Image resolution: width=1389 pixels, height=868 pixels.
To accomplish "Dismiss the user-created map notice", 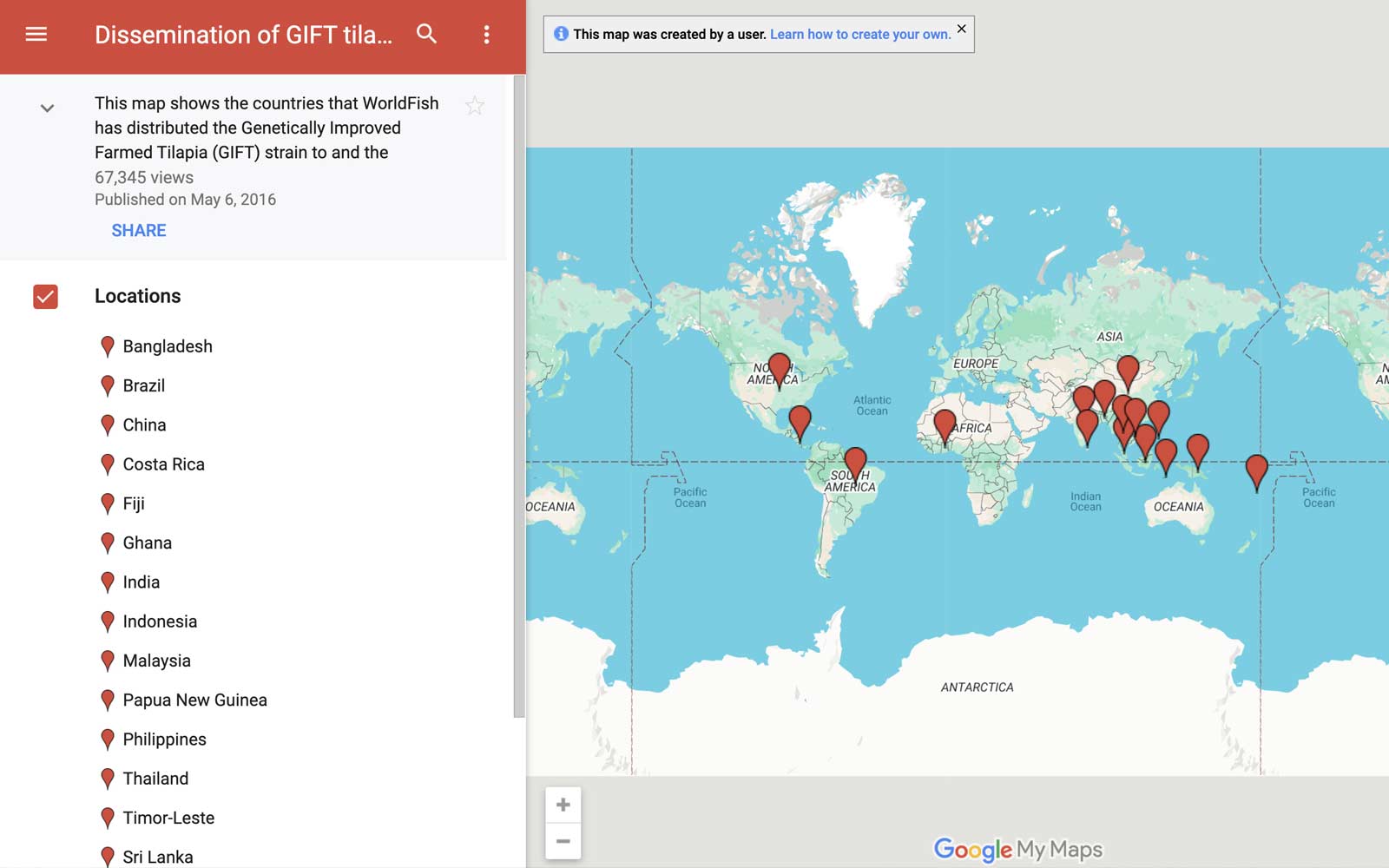I will [x=961, y=29].
